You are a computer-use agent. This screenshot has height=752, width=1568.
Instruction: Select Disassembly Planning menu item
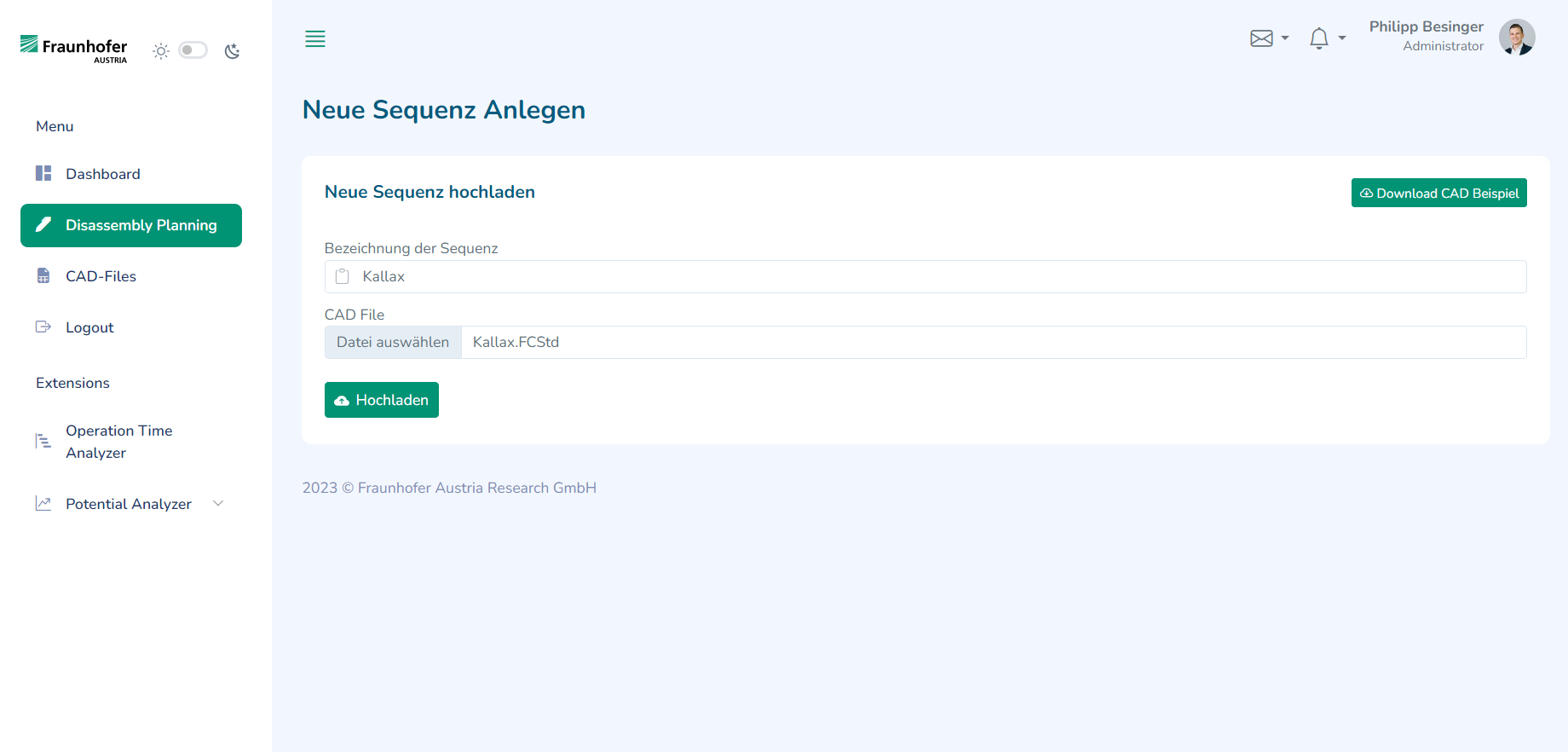[131, 225]
